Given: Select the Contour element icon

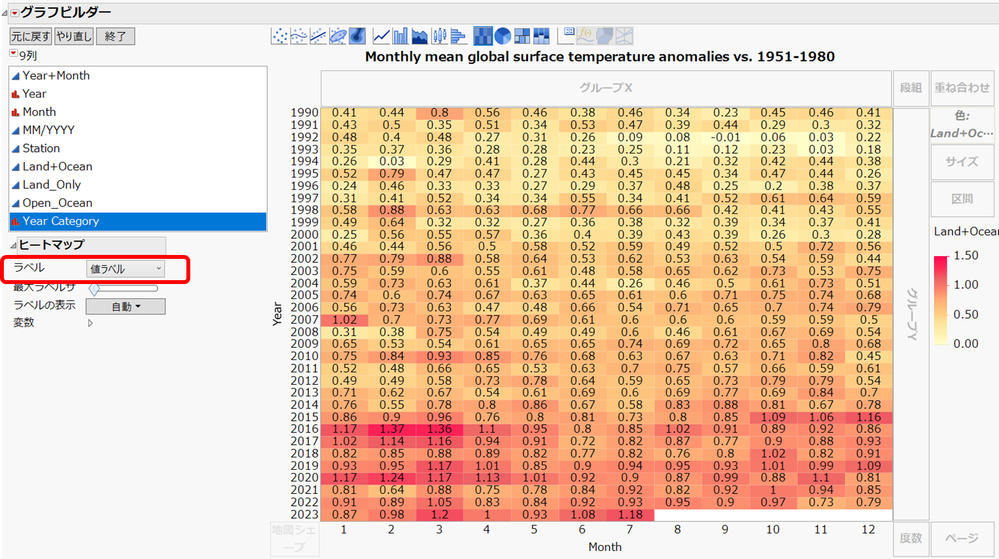Looking at the screenshot, I should pos(357,36).
